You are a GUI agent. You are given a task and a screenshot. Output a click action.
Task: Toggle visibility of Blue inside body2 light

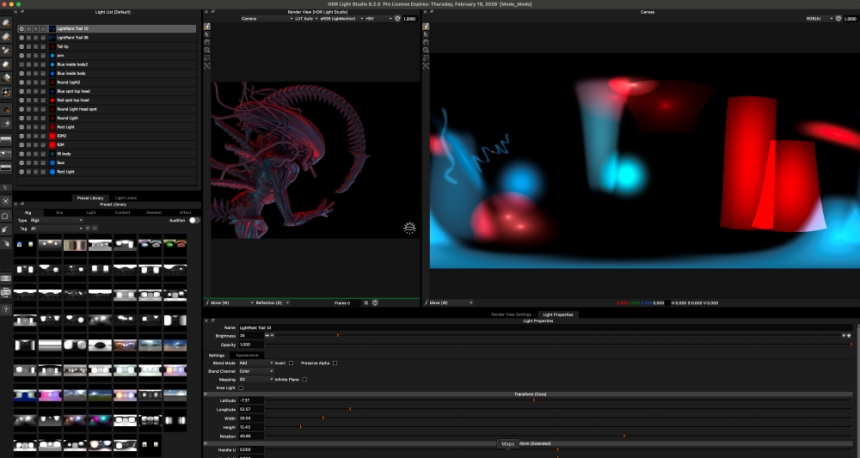click(x=21, y=64)
